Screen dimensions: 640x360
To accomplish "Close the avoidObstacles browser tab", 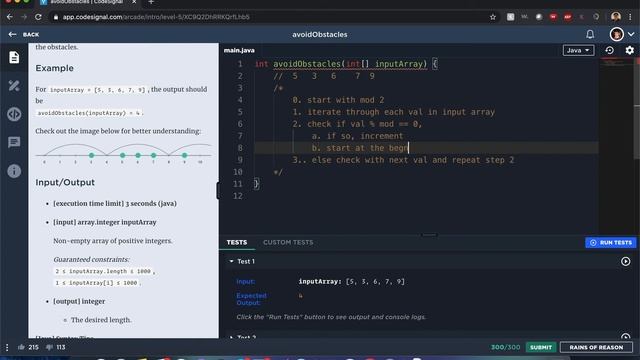I will (x=134, y=2).
